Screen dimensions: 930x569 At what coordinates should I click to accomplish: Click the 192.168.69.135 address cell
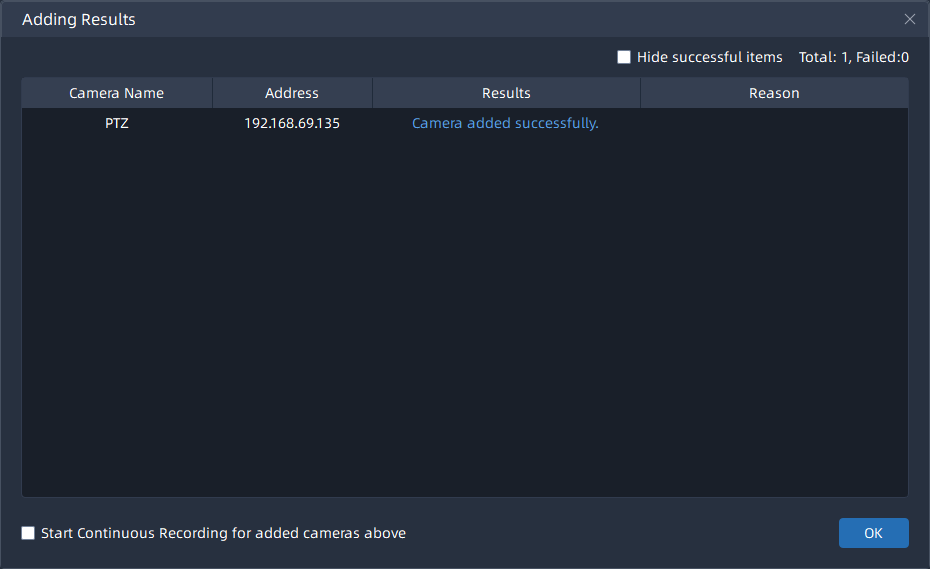[291, 124]
